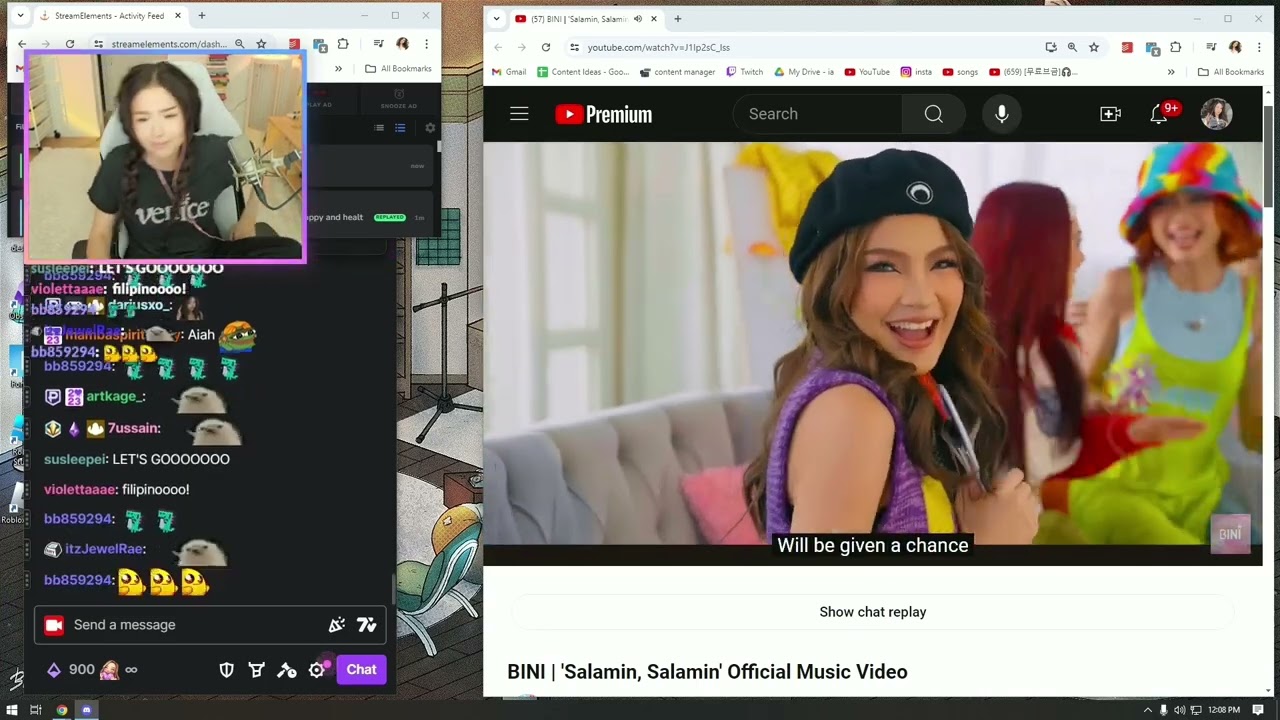Open the YouTube Create video icon
The height and width of the screenshot is (720, 1280).
coord(1110,114)
